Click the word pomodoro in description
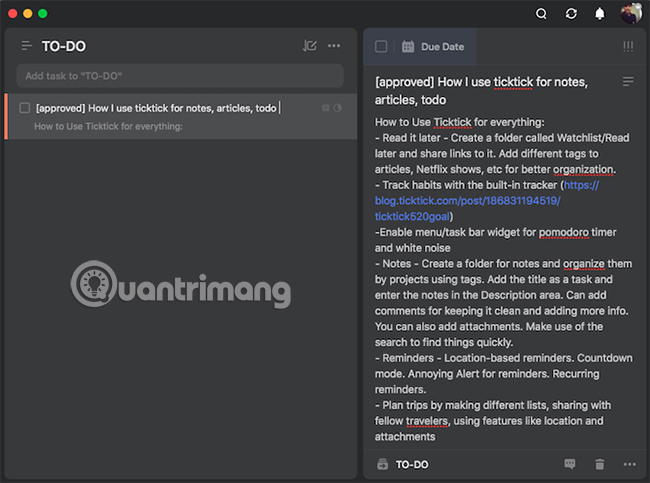The image size is (650, 483). point(564,232)
